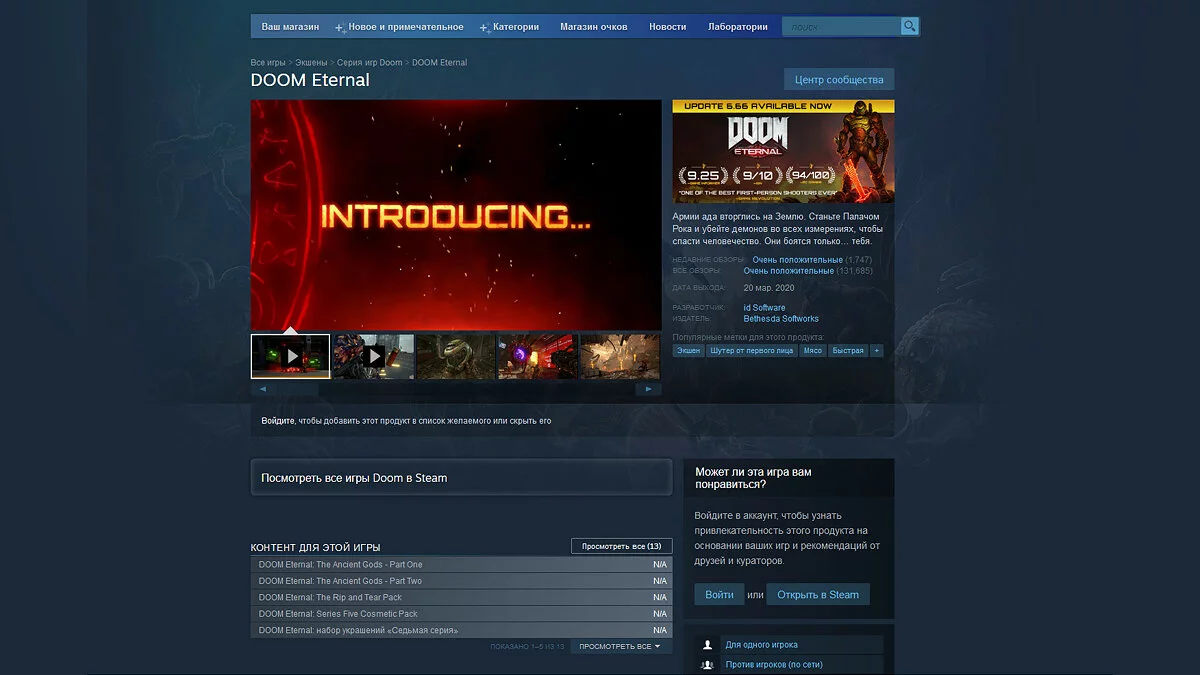Click the DOOM Eternal breadcrumb link
The image size is (1200, 675).
pyautogui.click(x=439, y=63)
